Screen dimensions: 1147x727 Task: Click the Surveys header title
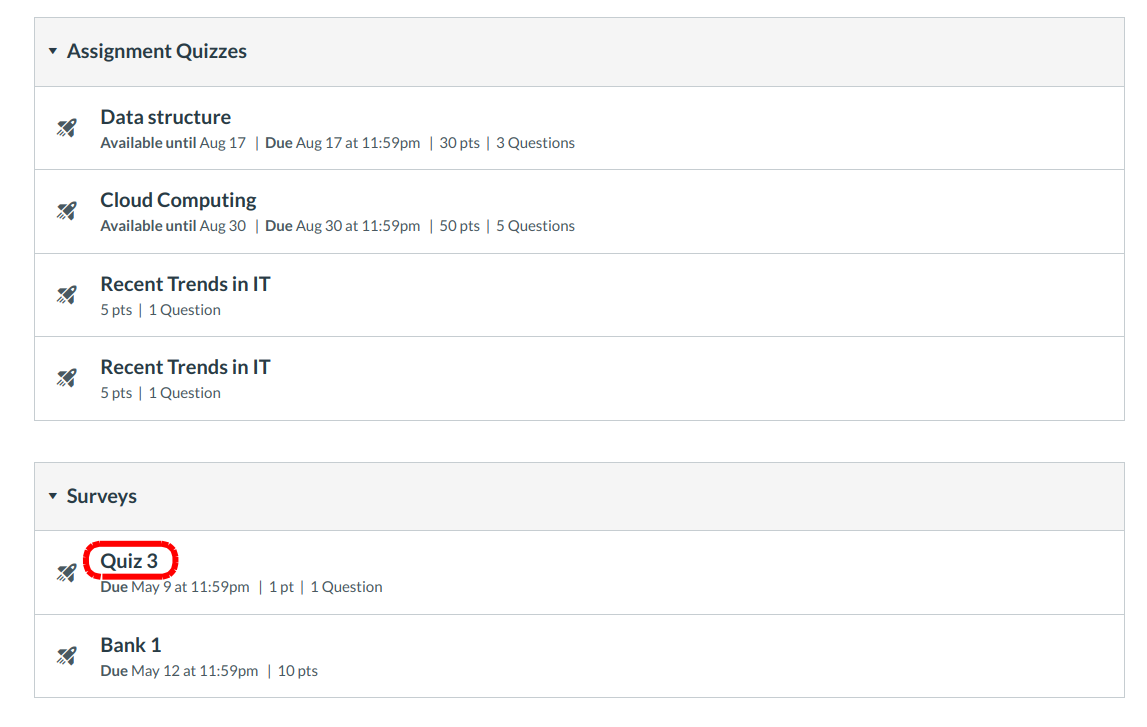102,496
